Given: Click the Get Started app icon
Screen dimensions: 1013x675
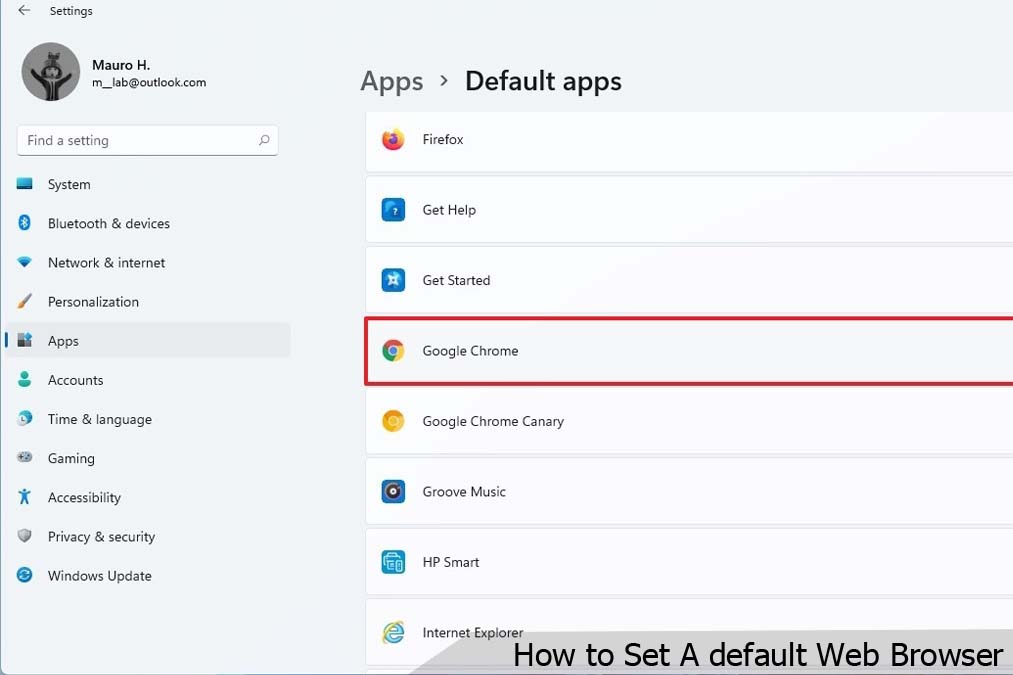Looking at the screenshot, I should [393, 280].
